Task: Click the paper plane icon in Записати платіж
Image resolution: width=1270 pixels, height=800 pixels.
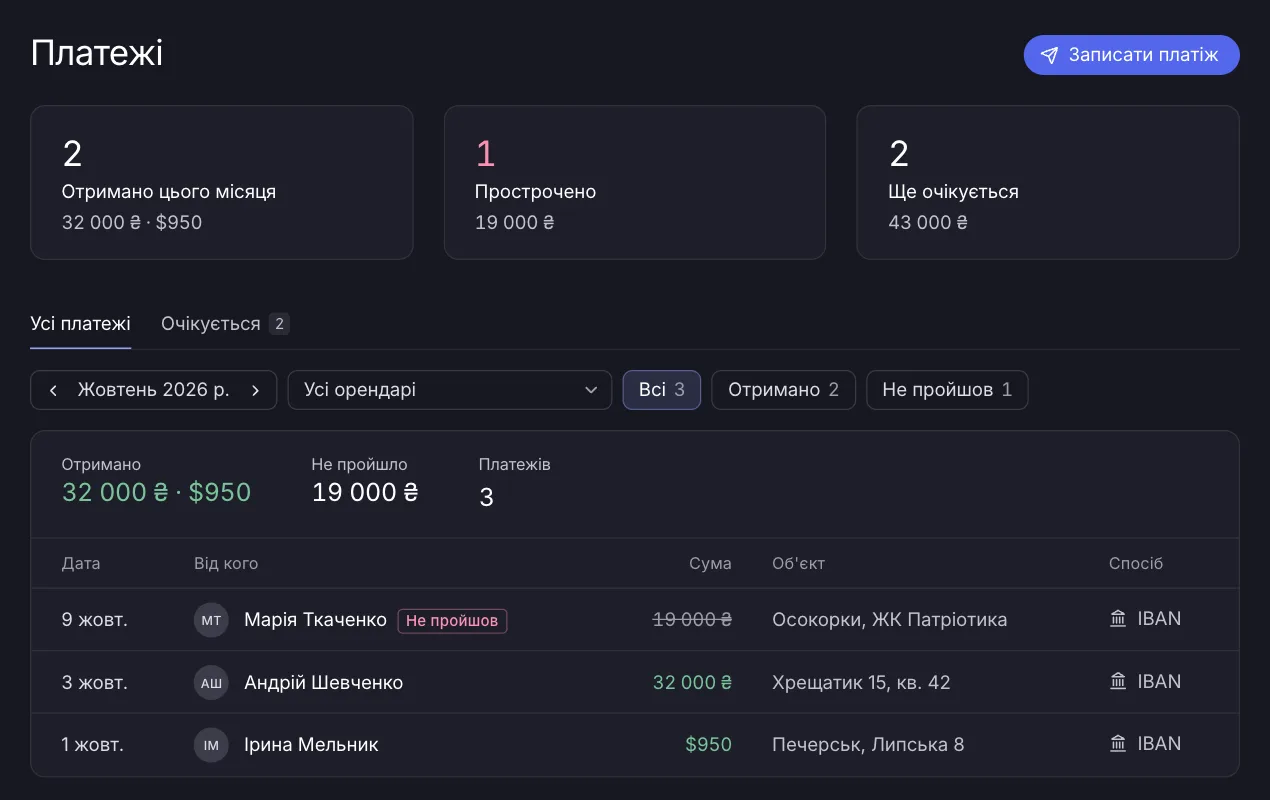Action: click(1049, 55)
